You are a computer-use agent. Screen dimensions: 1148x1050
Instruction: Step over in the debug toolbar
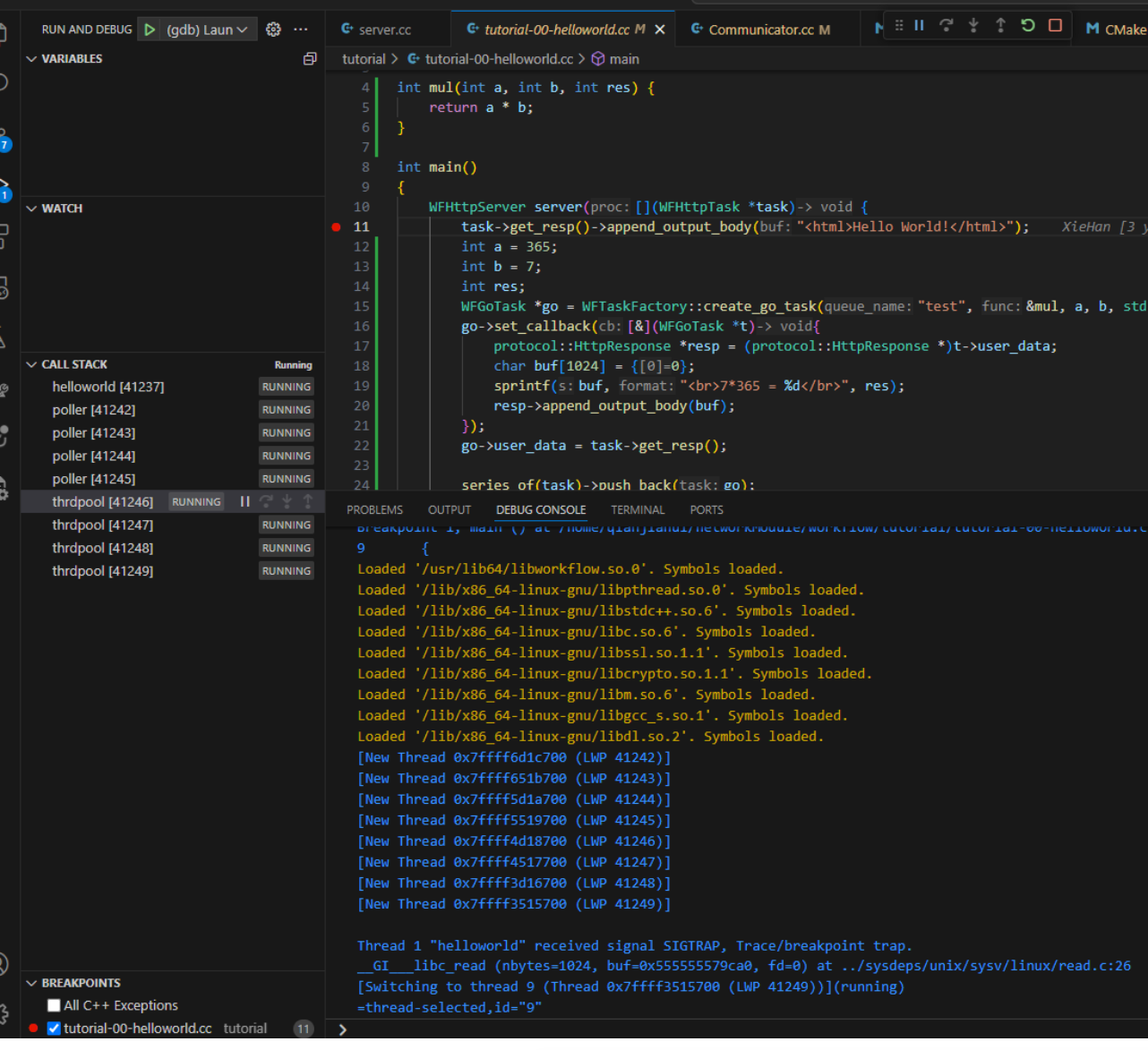tap(947, 25)
